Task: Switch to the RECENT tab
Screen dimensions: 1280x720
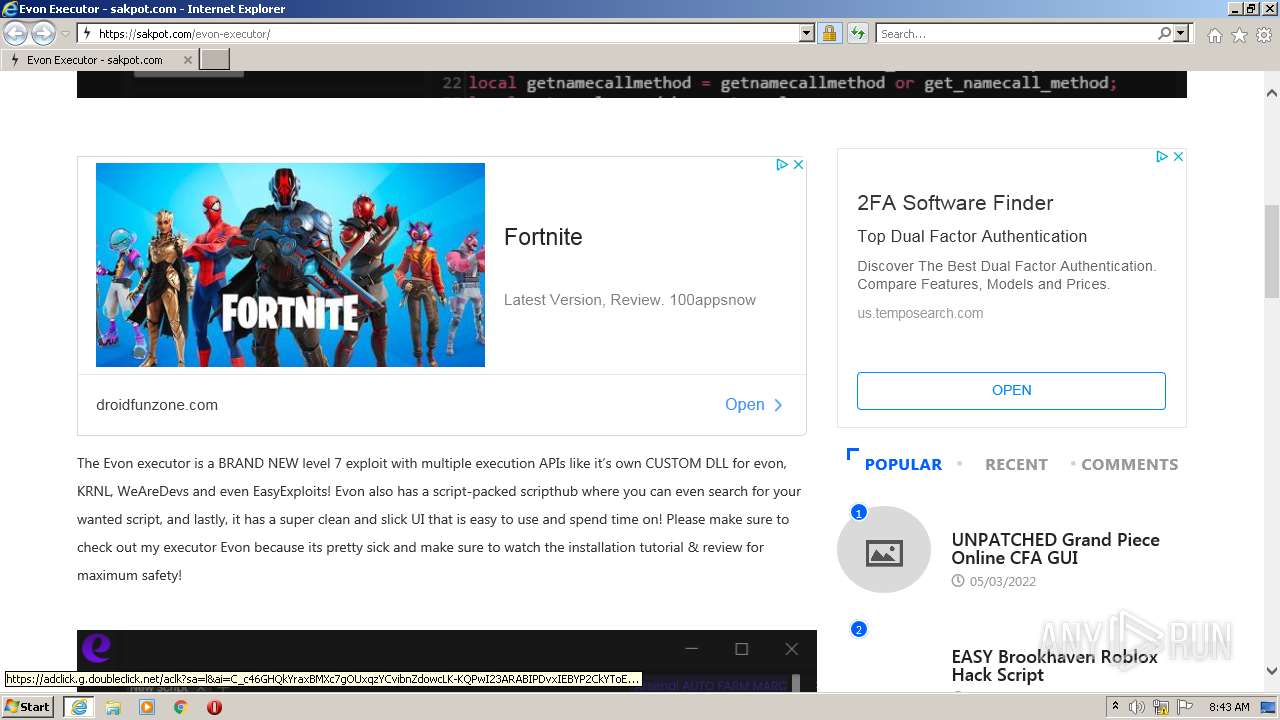Action: [1016, 464]
